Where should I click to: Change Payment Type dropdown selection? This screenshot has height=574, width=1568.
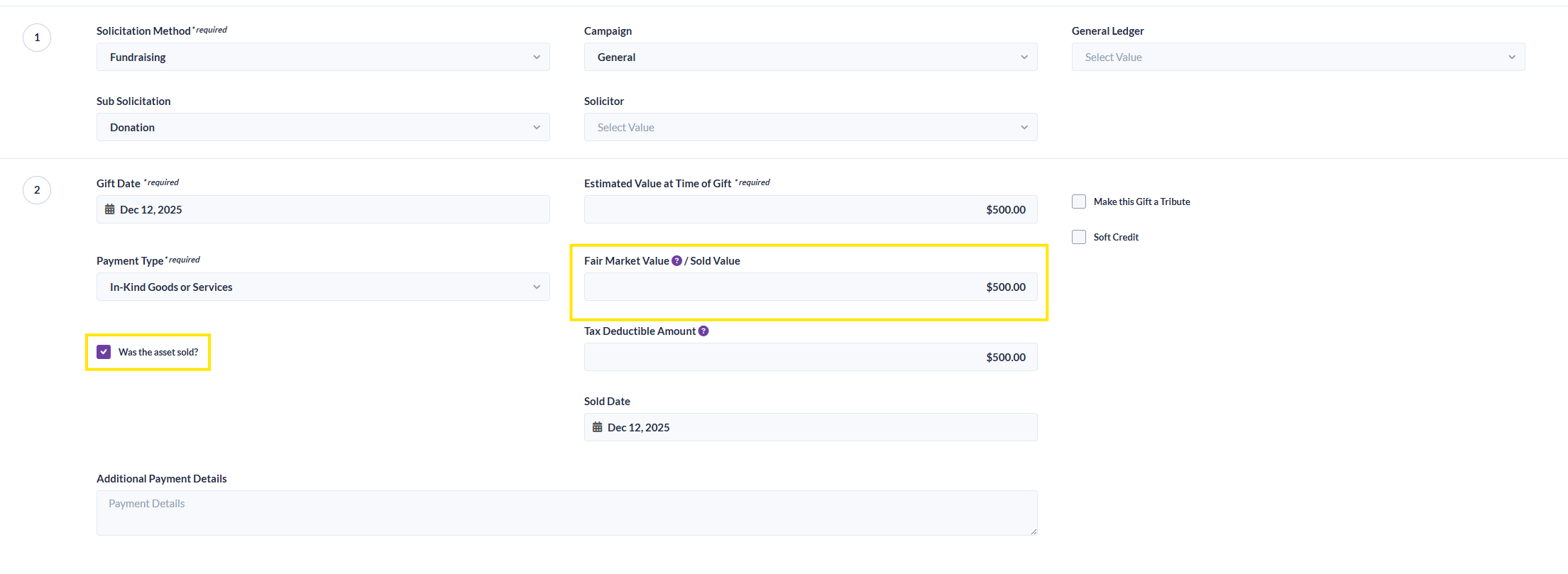point(323,287)
